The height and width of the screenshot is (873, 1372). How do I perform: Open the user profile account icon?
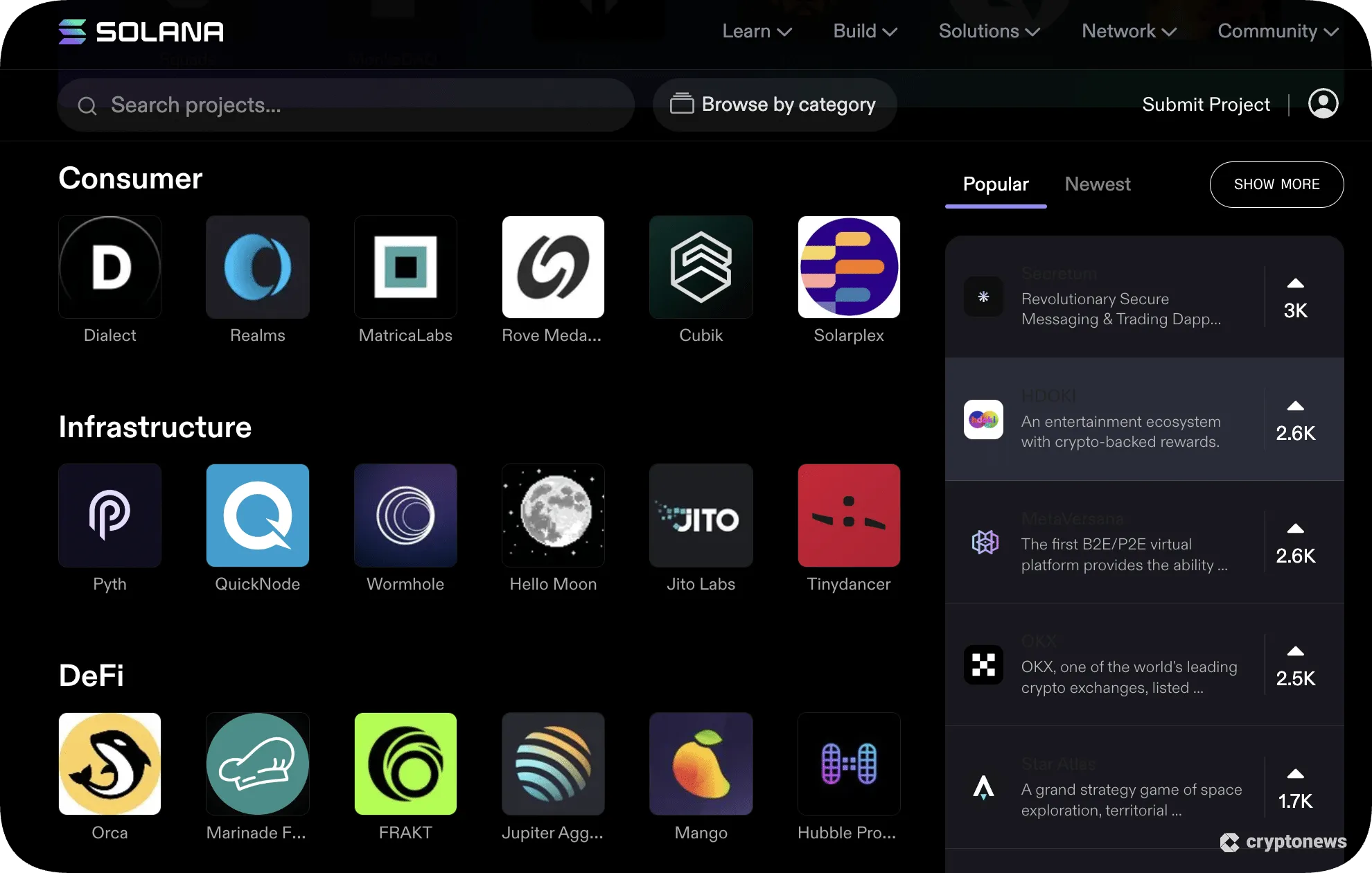click(1324, 104)
